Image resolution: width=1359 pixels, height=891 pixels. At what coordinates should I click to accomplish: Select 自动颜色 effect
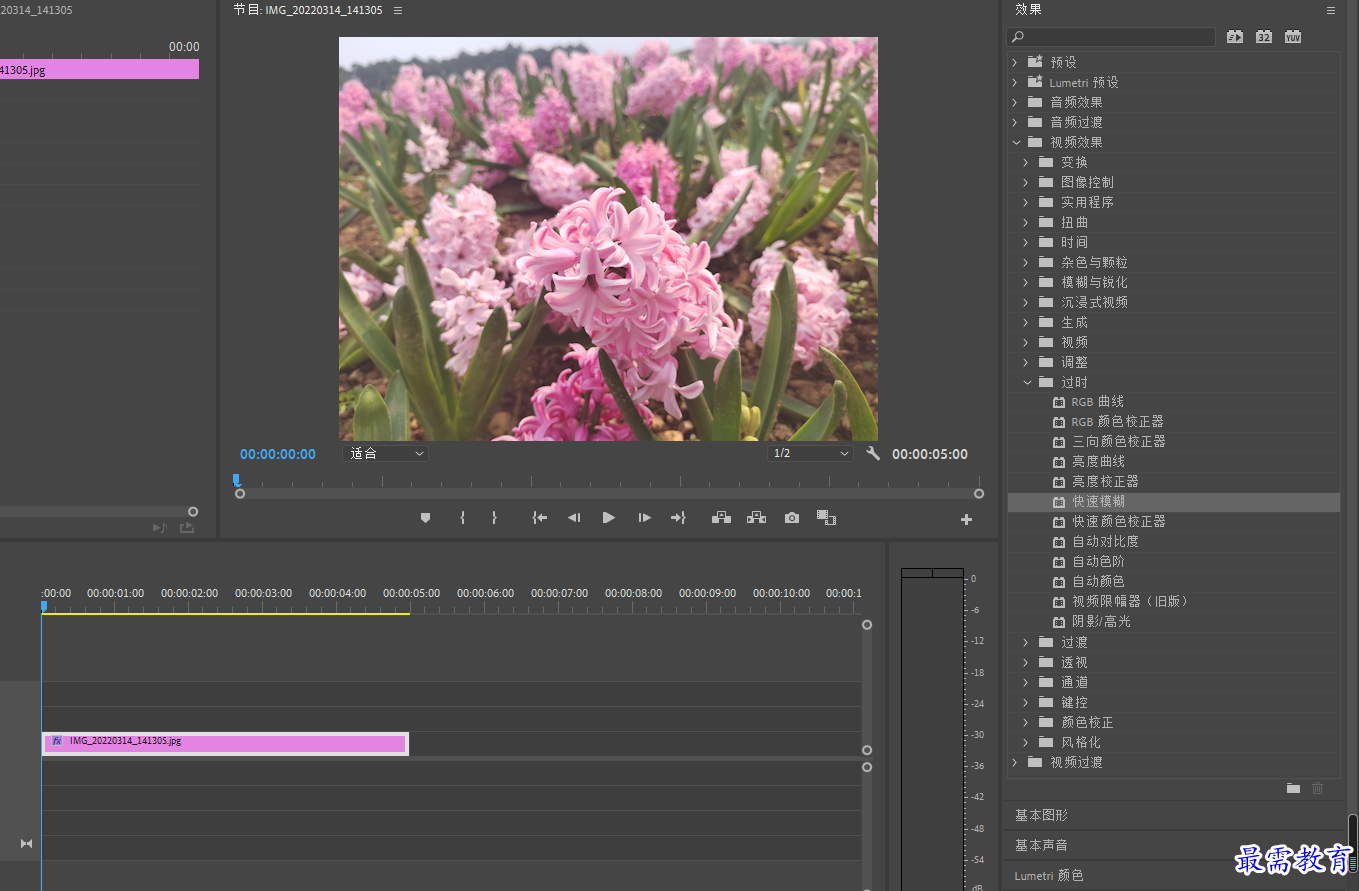[x=1098, y=581]
